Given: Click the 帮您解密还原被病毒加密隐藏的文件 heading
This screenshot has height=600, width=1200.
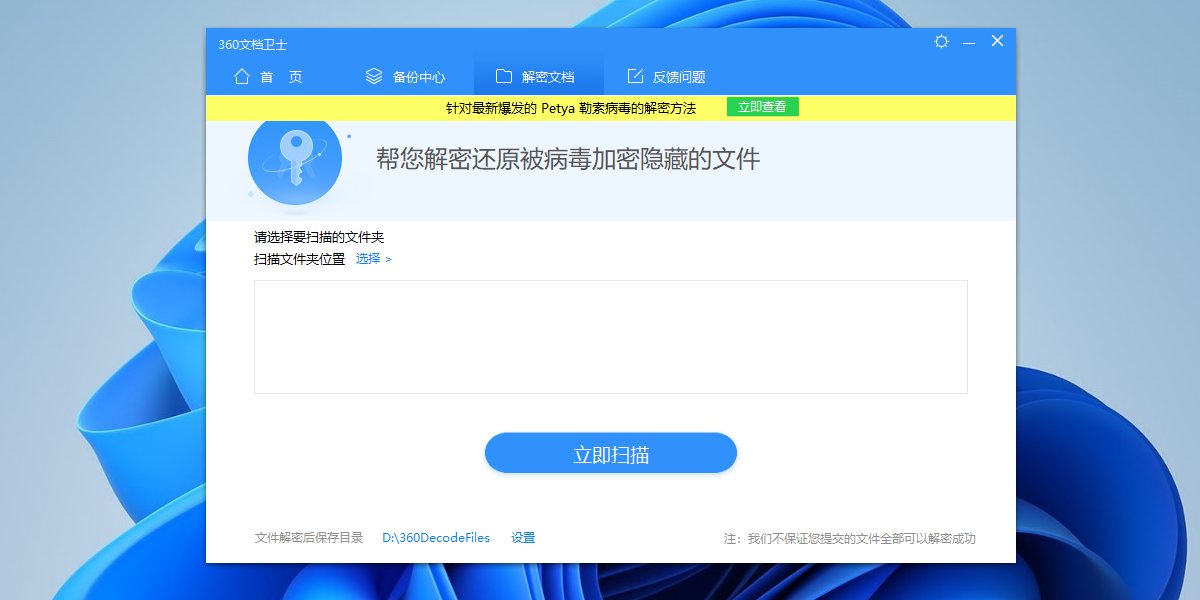Looking at the screenshot, I should pos(568,159).
